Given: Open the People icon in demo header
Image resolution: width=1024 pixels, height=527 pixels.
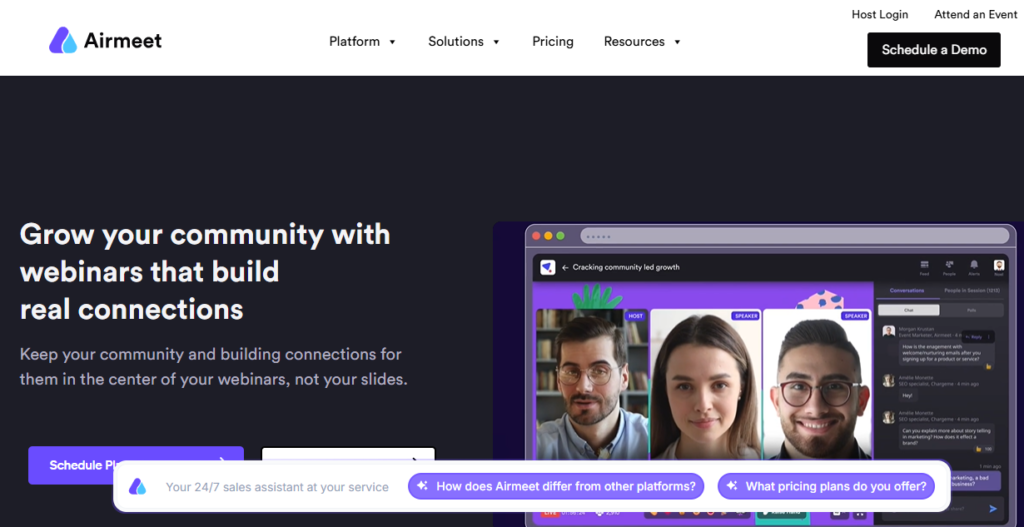Looking at the screenshot, I should [949, 267].
